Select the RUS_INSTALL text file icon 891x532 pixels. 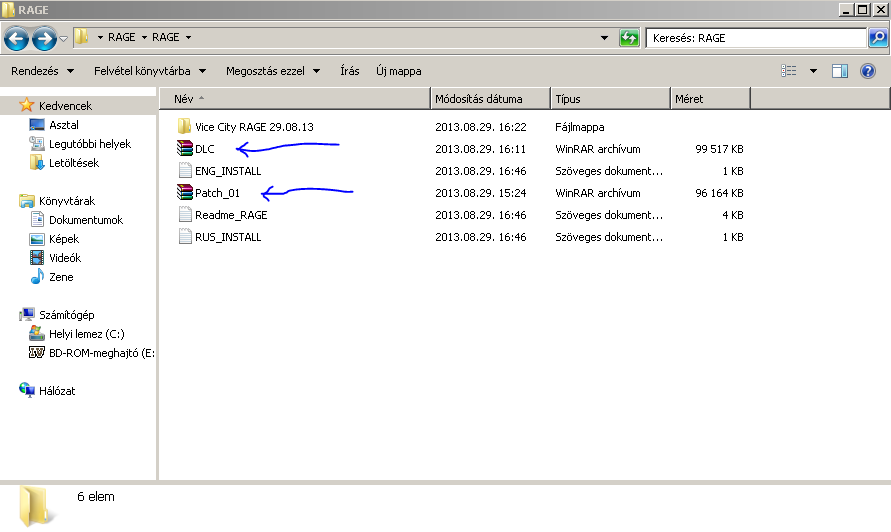pos(185,237)
